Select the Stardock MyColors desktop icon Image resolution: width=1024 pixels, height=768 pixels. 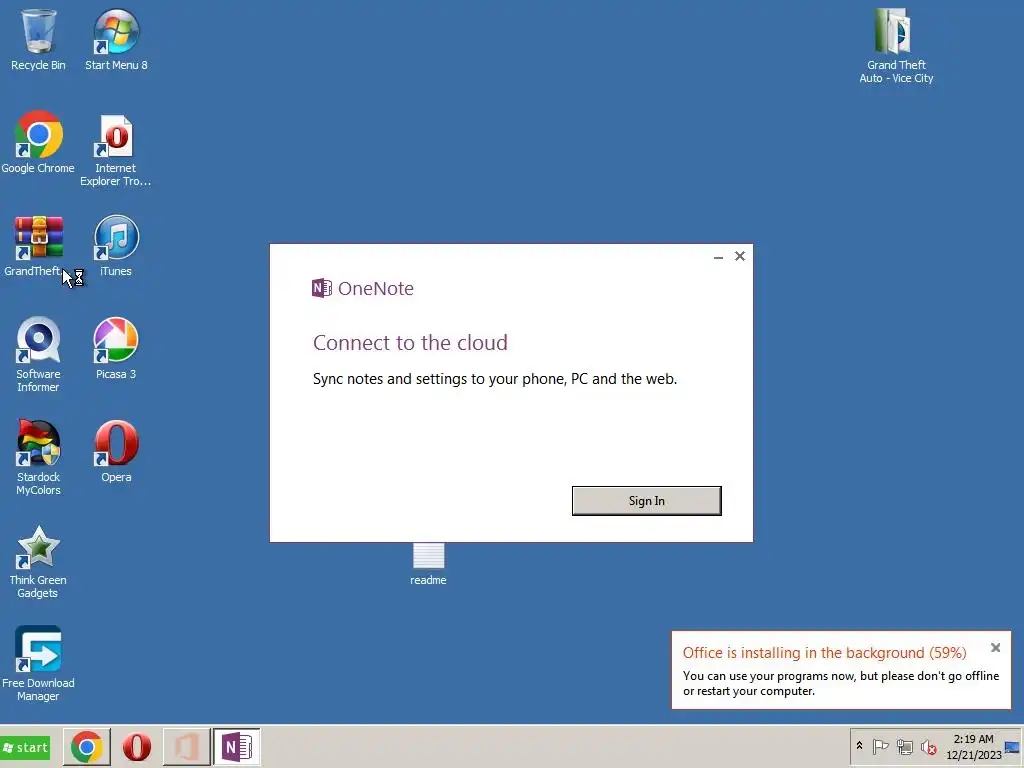38,457
